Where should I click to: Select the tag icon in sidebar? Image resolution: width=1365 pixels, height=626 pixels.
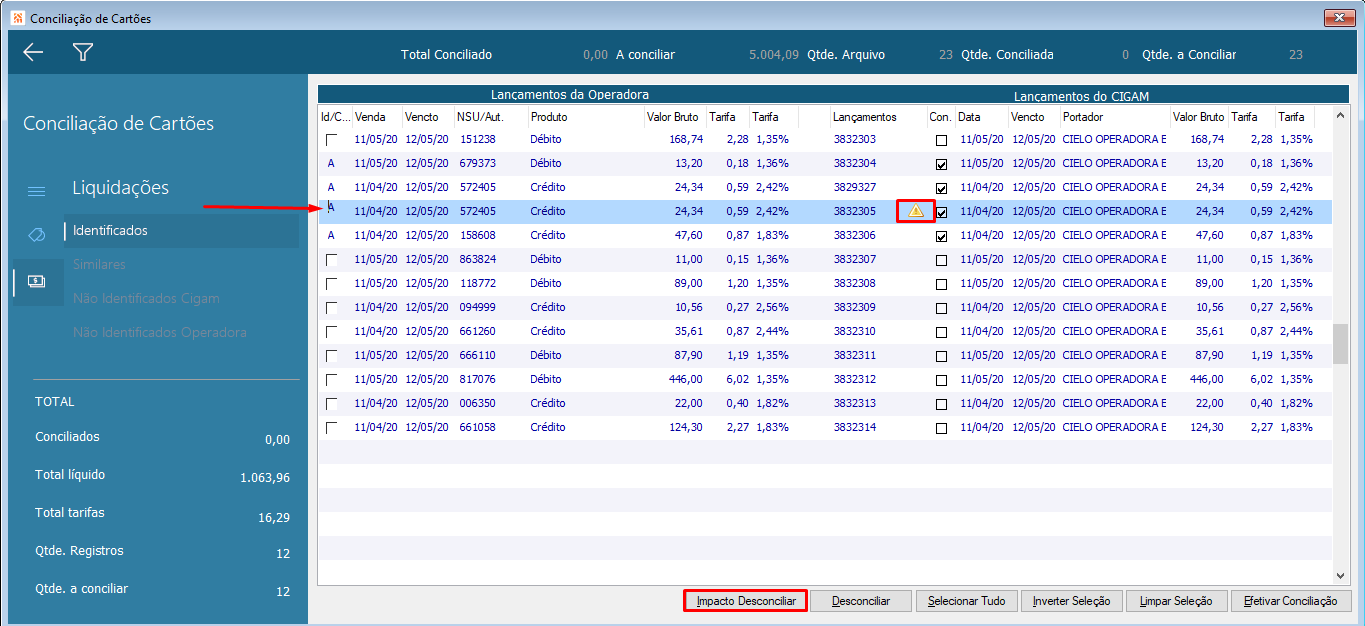pos(36,234)
